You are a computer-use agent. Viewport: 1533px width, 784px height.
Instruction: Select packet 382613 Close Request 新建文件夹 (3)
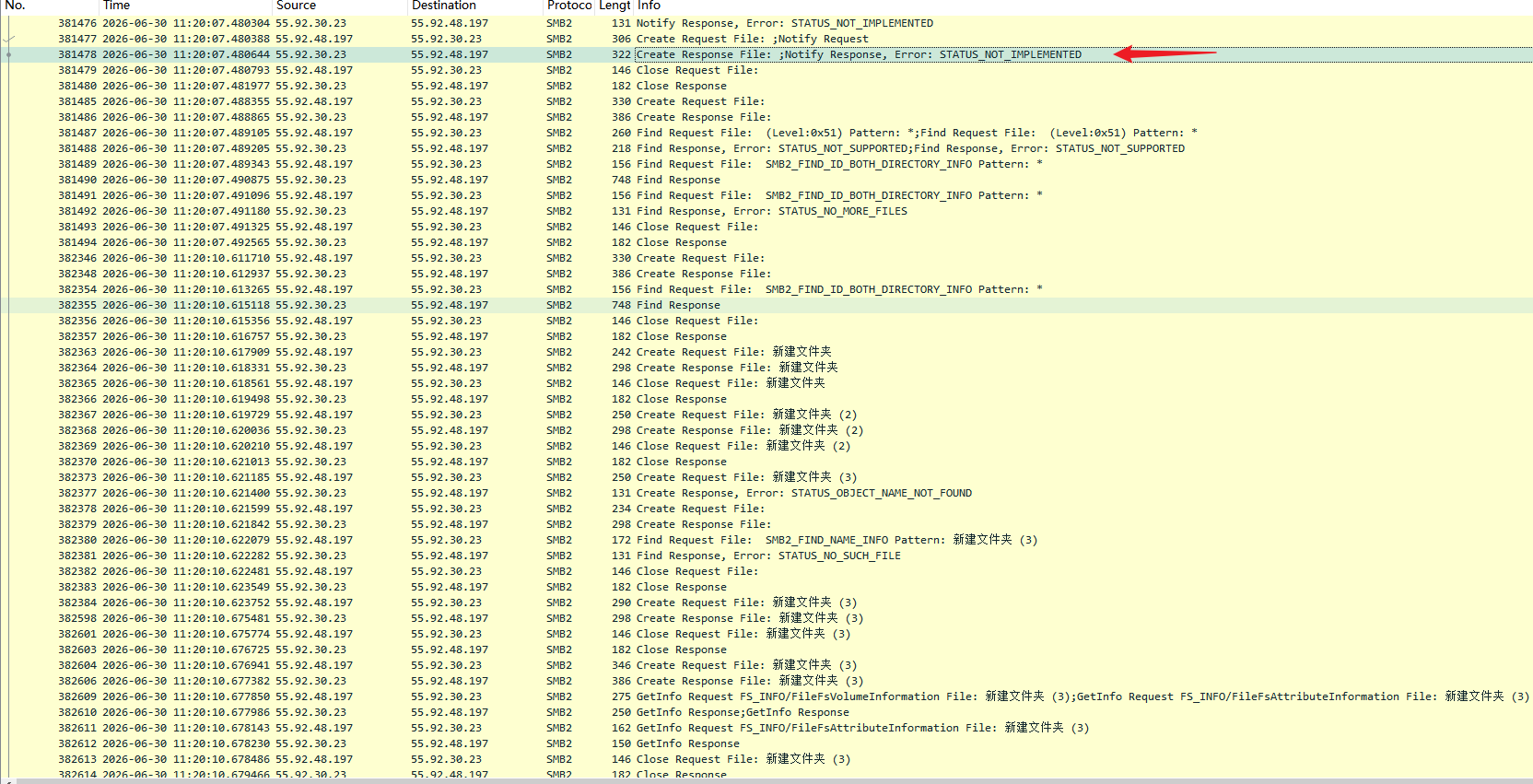(766, 759)
